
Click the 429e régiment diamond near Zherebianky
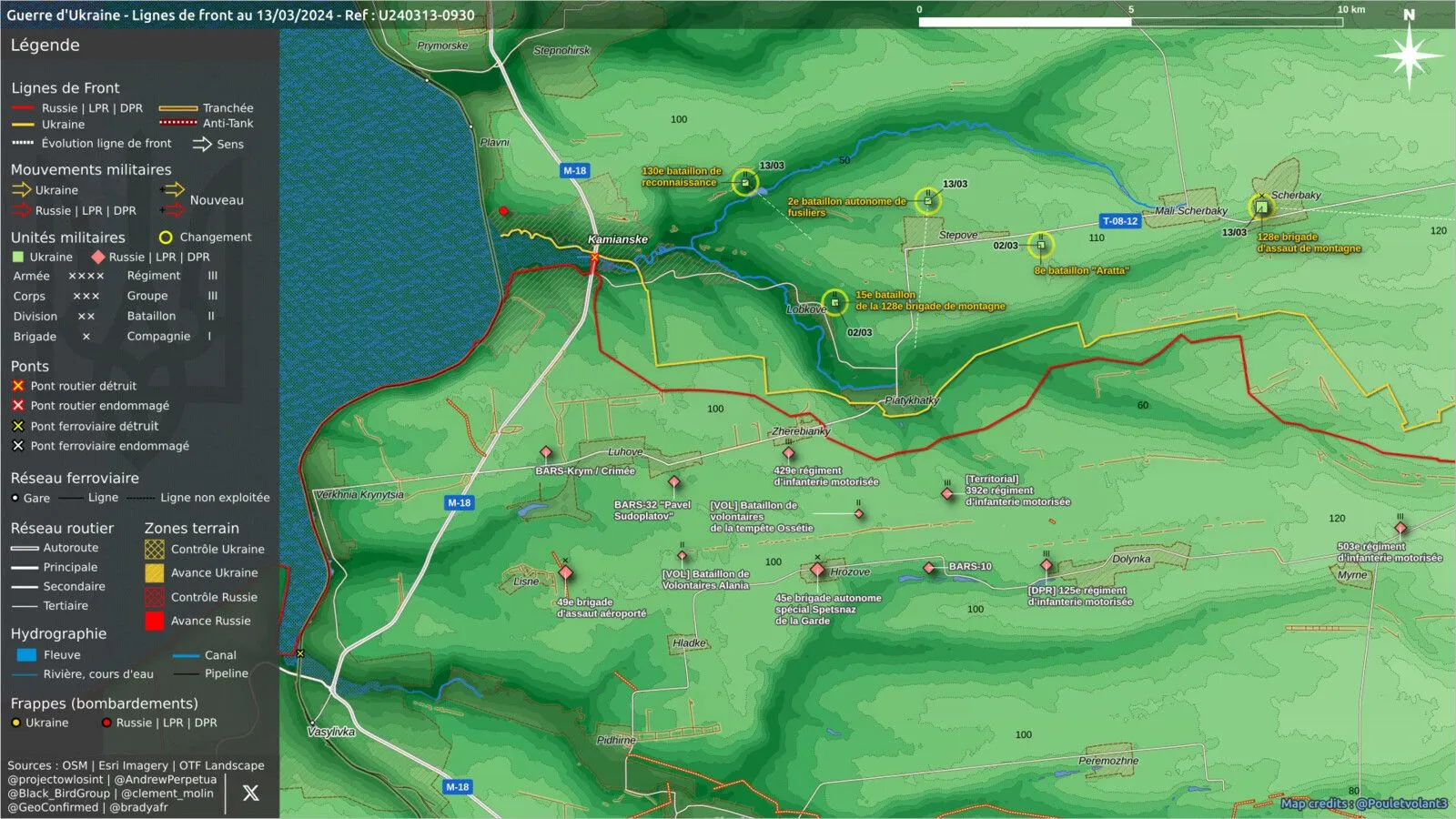[788, 453]
